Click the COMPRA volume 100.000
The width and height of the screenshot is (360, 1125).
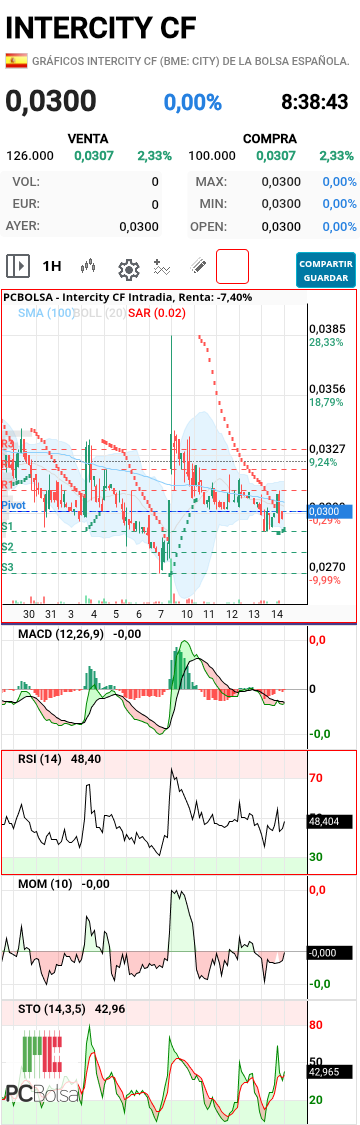[x=212, y=155]
